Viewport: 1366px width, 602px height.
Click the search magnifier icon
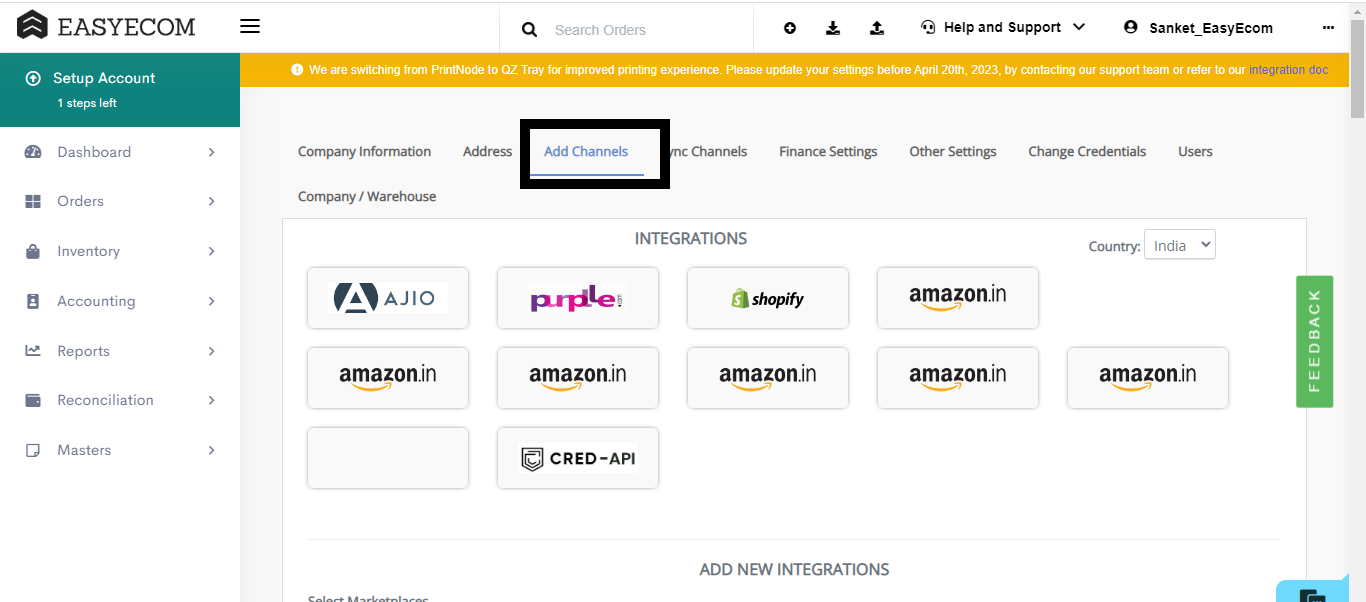click(x=530, y=30)
